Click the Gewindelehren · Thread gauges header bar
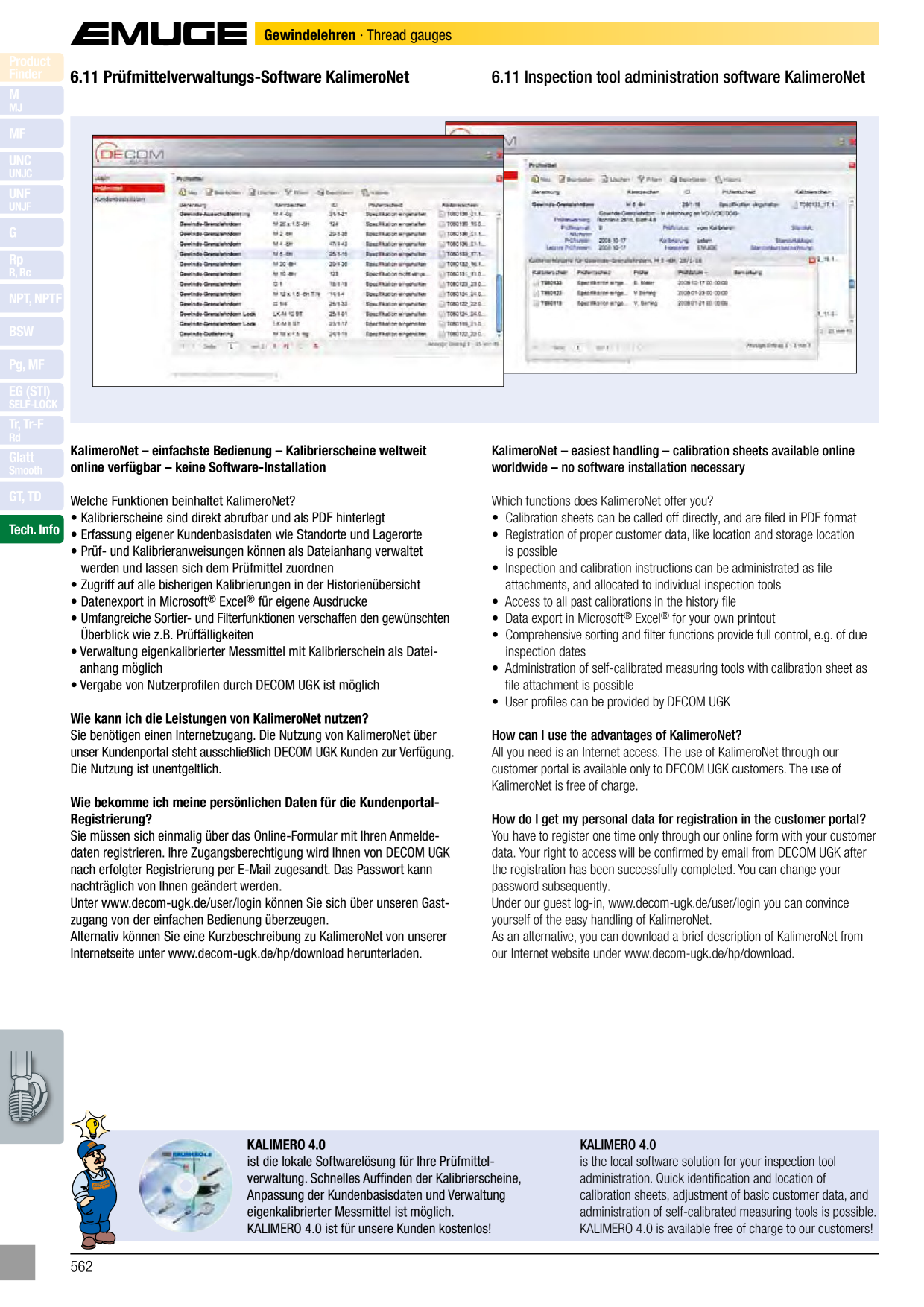This screenshot has height=1307, width=924. (566, 34)
